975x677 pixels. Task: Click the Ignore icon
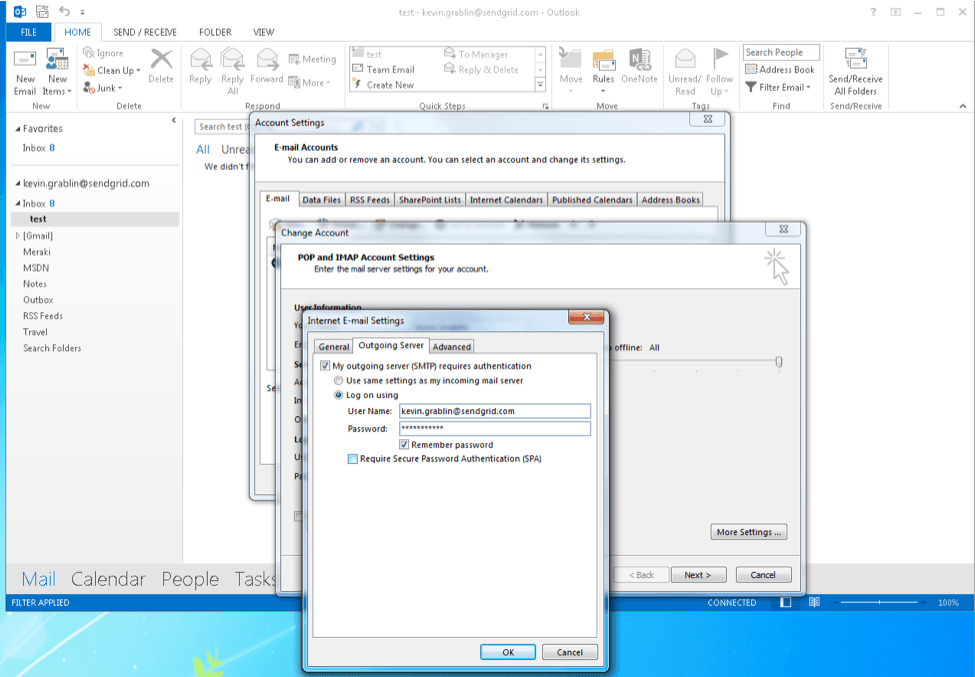pos(92,52)
